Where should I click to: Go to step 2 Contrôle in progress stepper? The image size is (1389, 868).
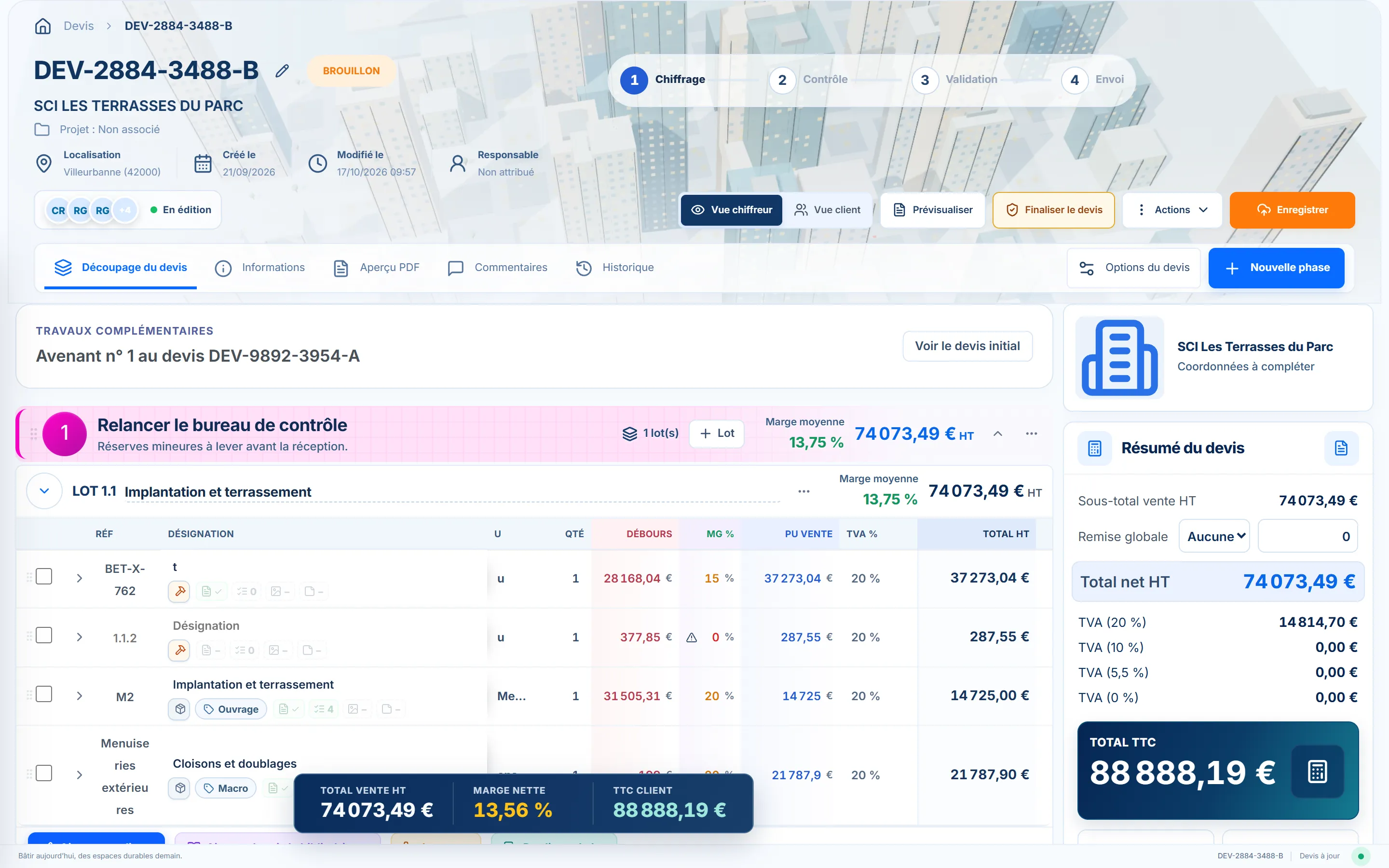click(x=809, y=80)
